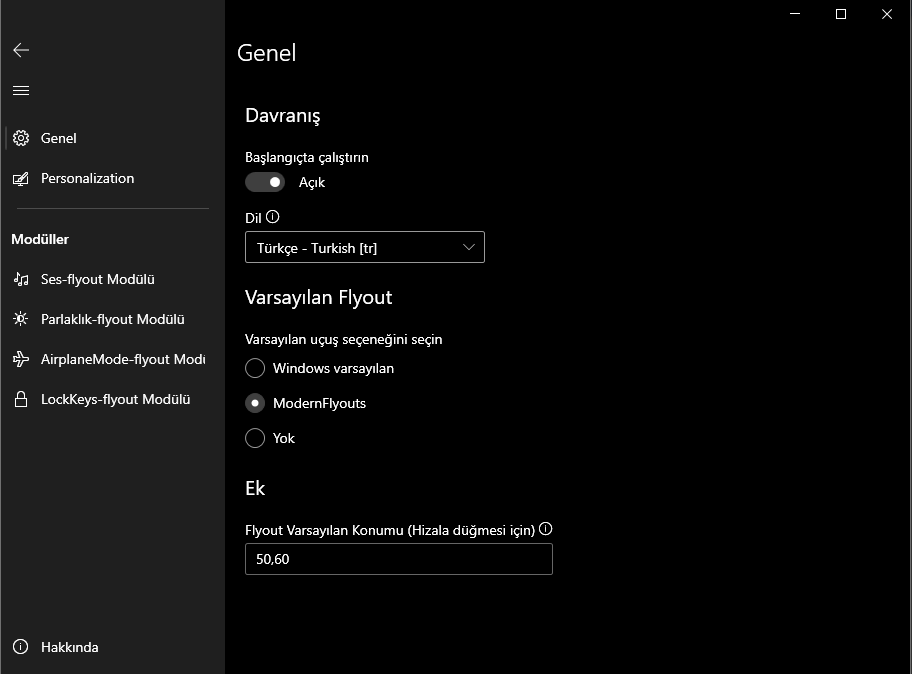Click the flyout position field showing 50,60
Viewport: 912px width, 674px height.
[x=398, y=559]
